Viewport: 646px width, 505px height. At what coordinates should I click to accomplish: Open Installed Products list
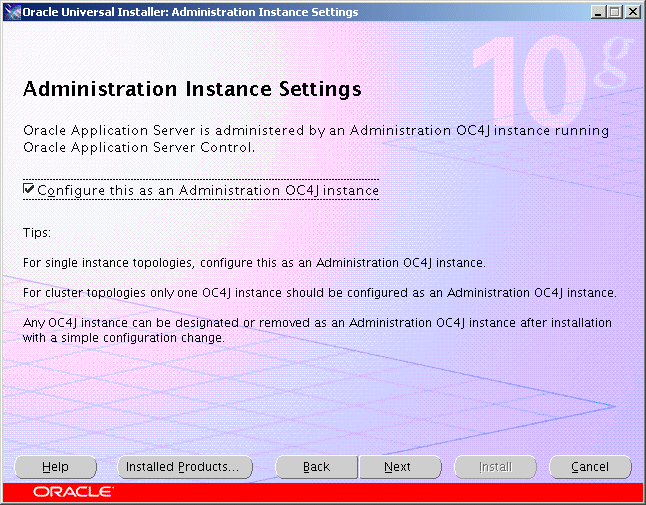coord(185,467)
